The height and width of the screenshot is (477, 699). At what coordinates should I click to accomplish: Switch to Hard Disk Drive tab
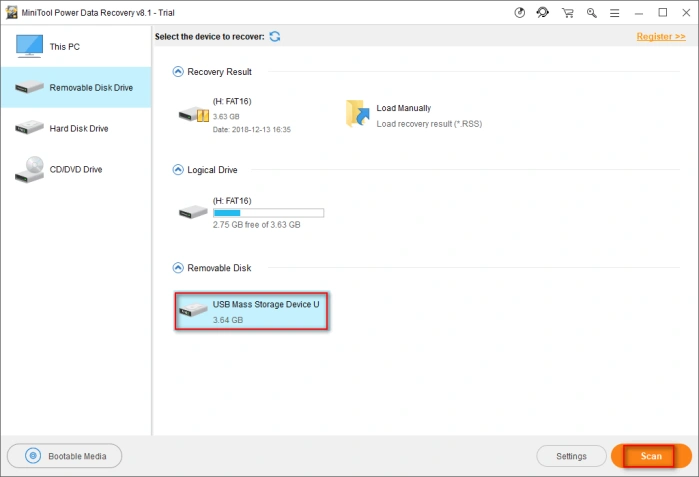76,128
